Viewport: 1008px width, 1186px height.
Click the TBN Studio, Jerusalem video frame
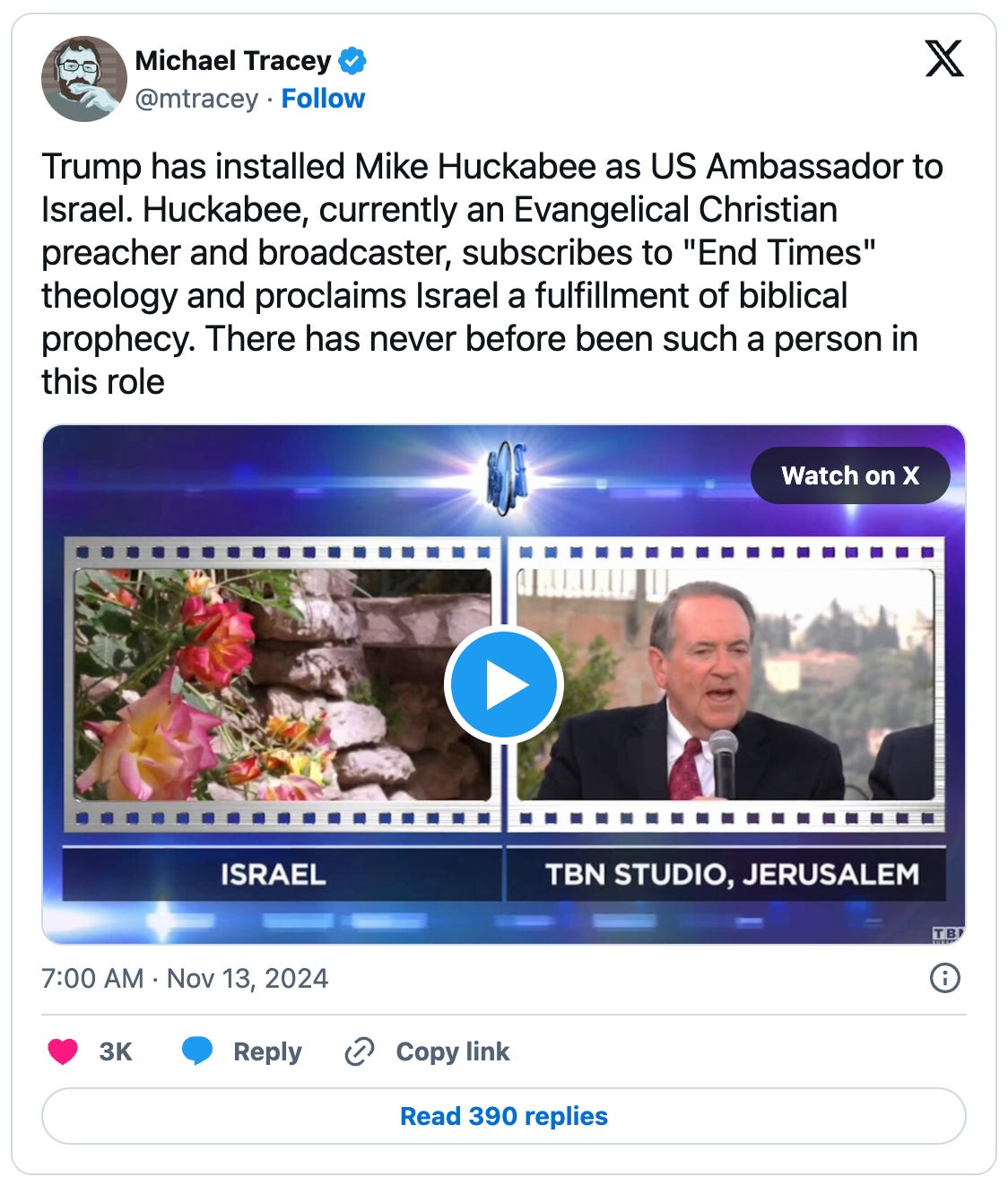tap(726, 685)
